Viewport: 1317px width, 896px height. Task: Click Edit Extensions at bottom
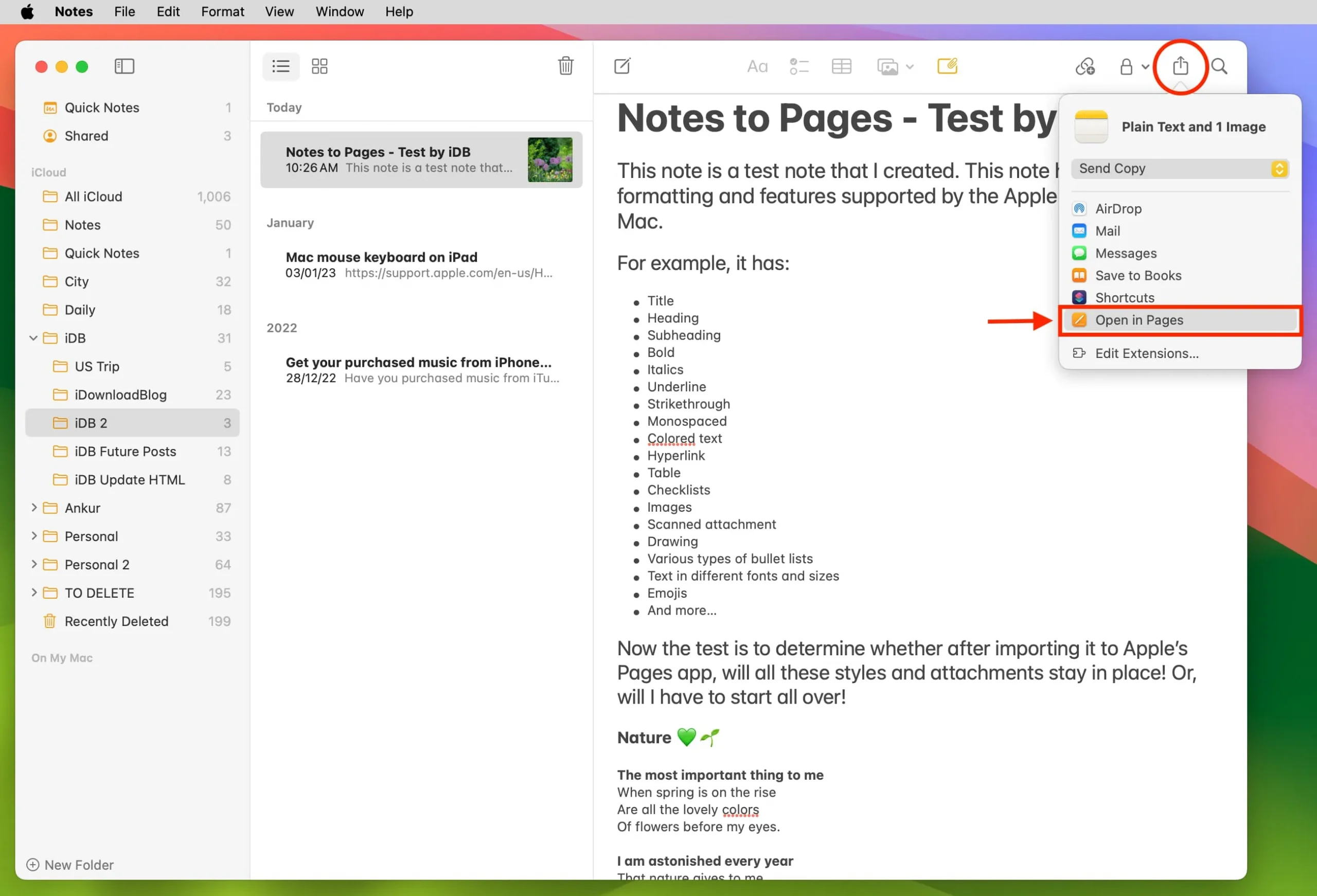1147,352
